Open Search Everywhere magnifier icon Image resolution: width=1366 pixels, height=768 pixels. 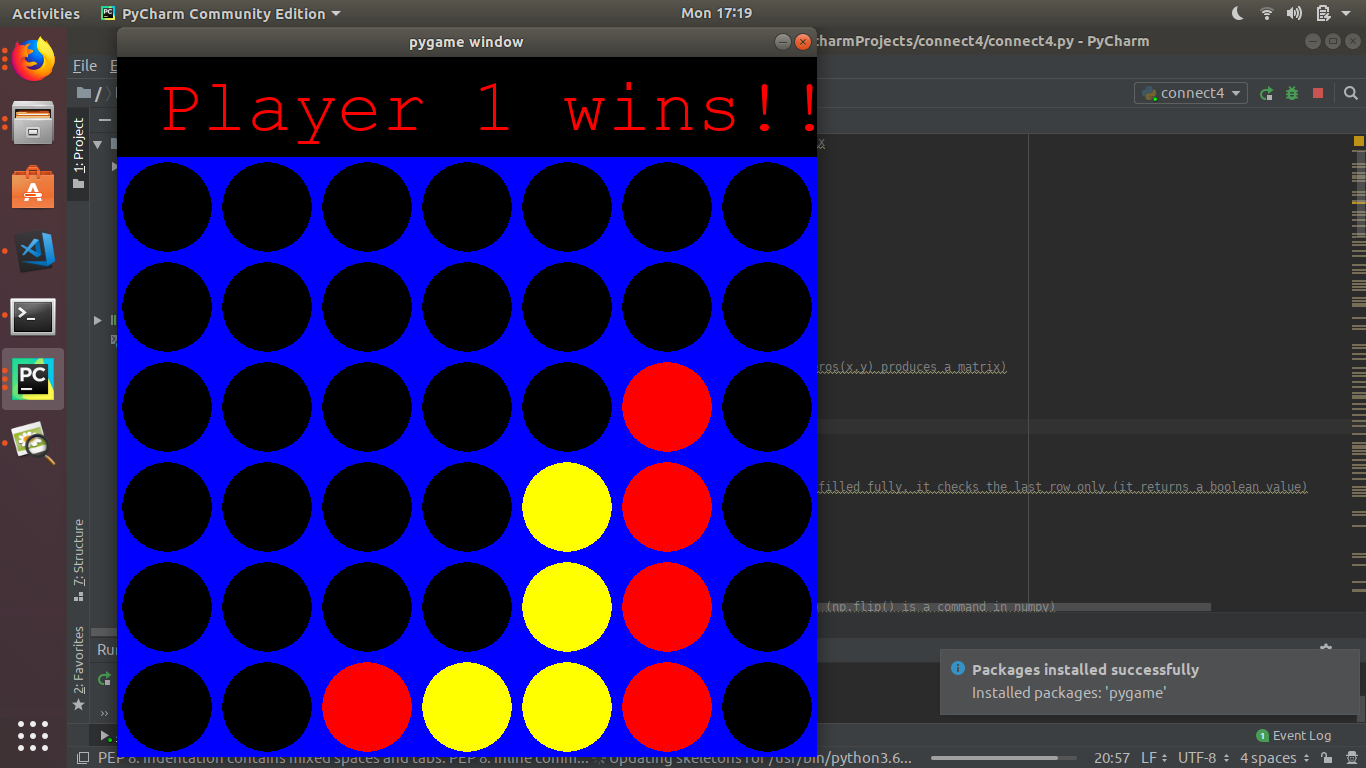(1350, 93)
